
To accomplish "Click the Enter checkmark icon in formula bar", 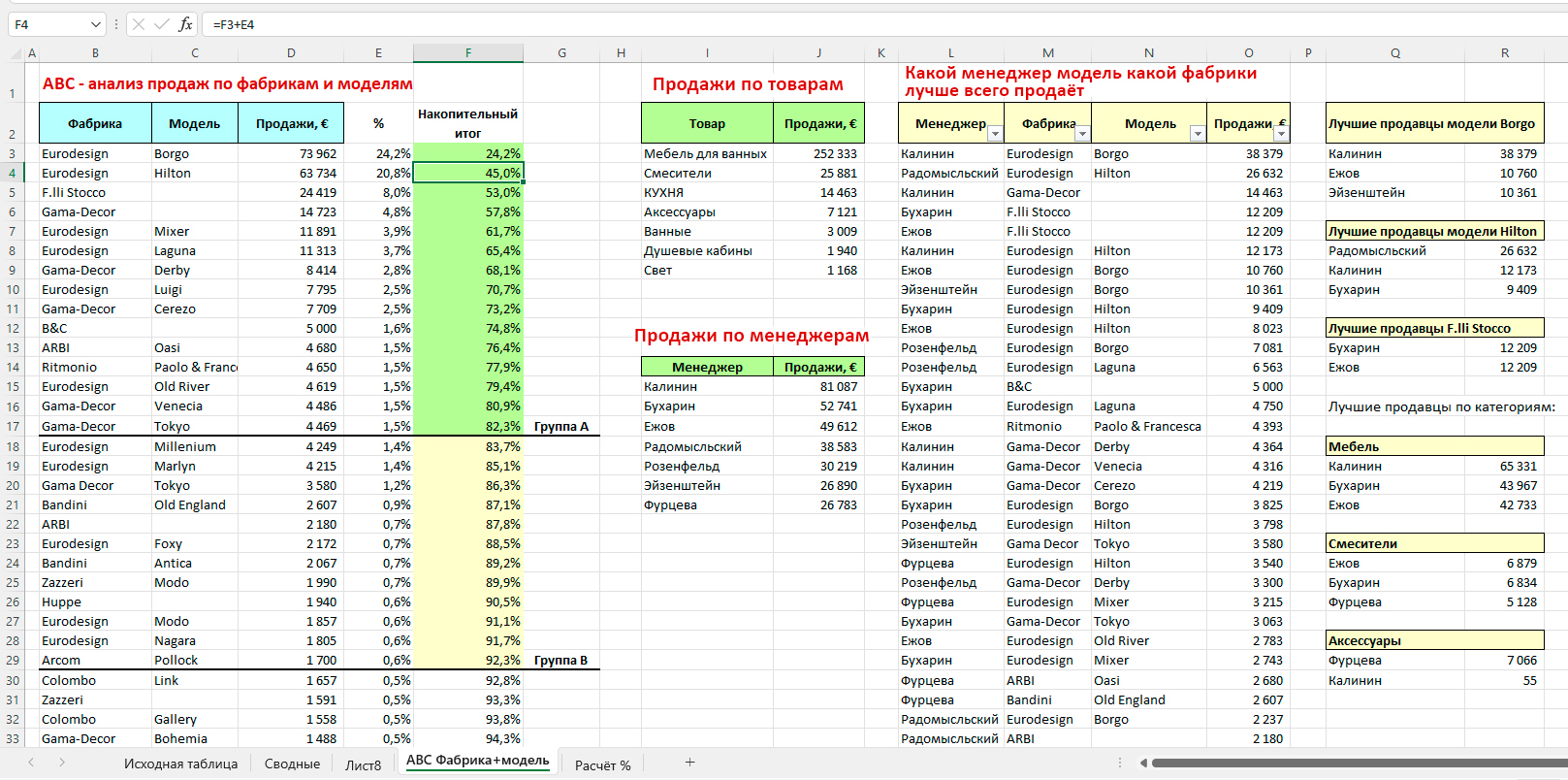I will coord(162,24).
